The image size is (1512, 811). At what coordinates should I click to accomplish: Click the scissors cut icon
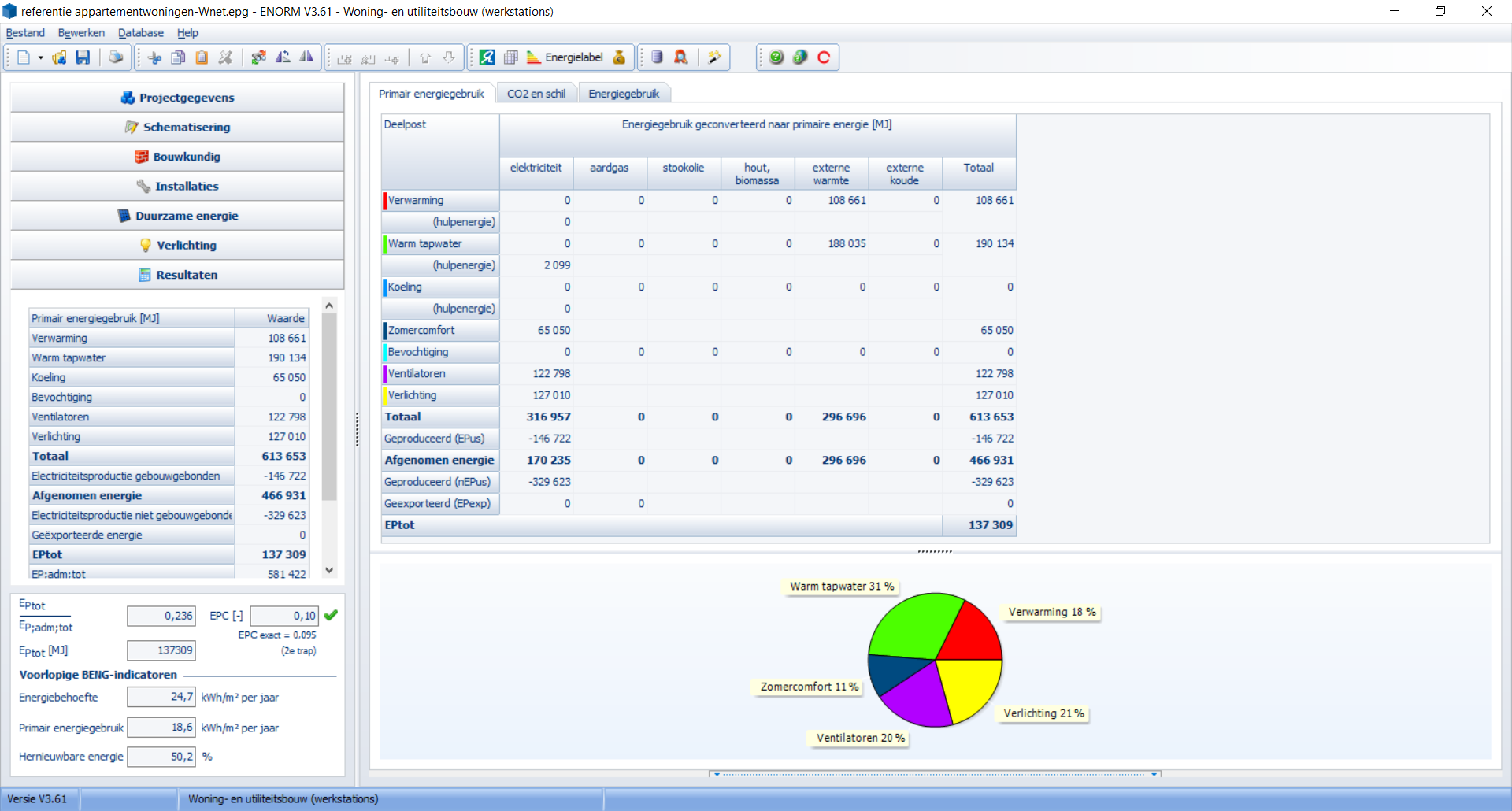tap(155, 57)
